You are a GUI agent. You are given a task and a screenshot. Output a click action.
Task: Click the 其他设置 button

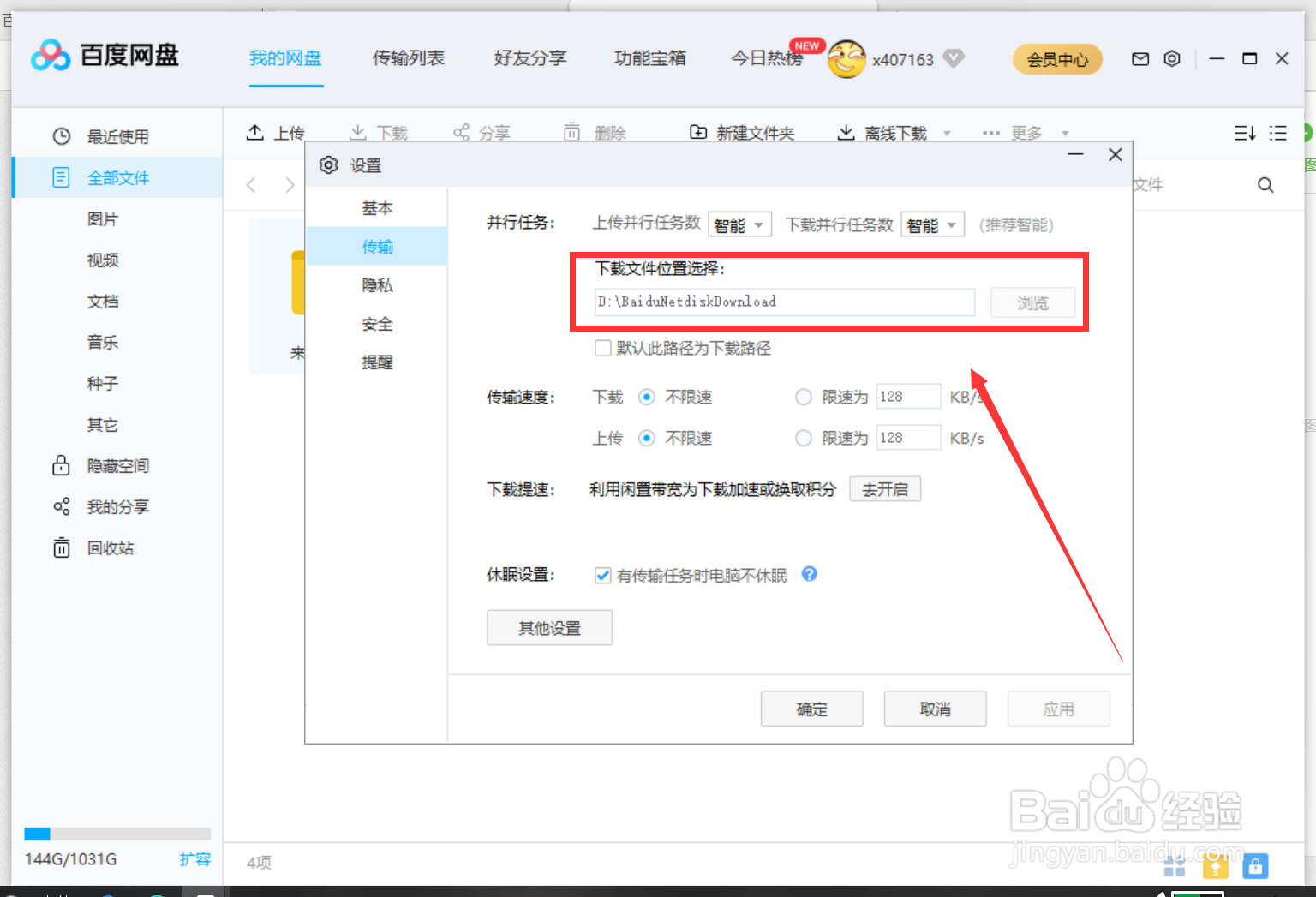point(549,628)
